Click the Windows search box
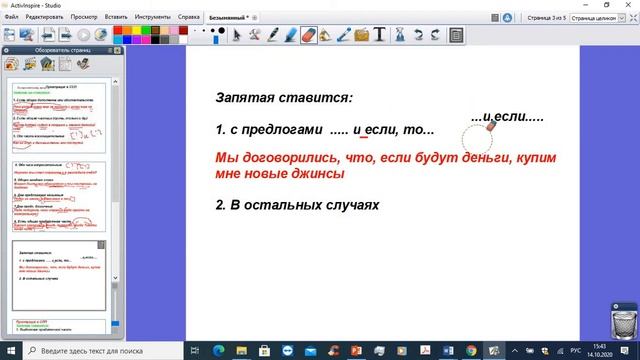Image resolution: width=640 pixels, height=360 pixels. [x=103, y=351]
